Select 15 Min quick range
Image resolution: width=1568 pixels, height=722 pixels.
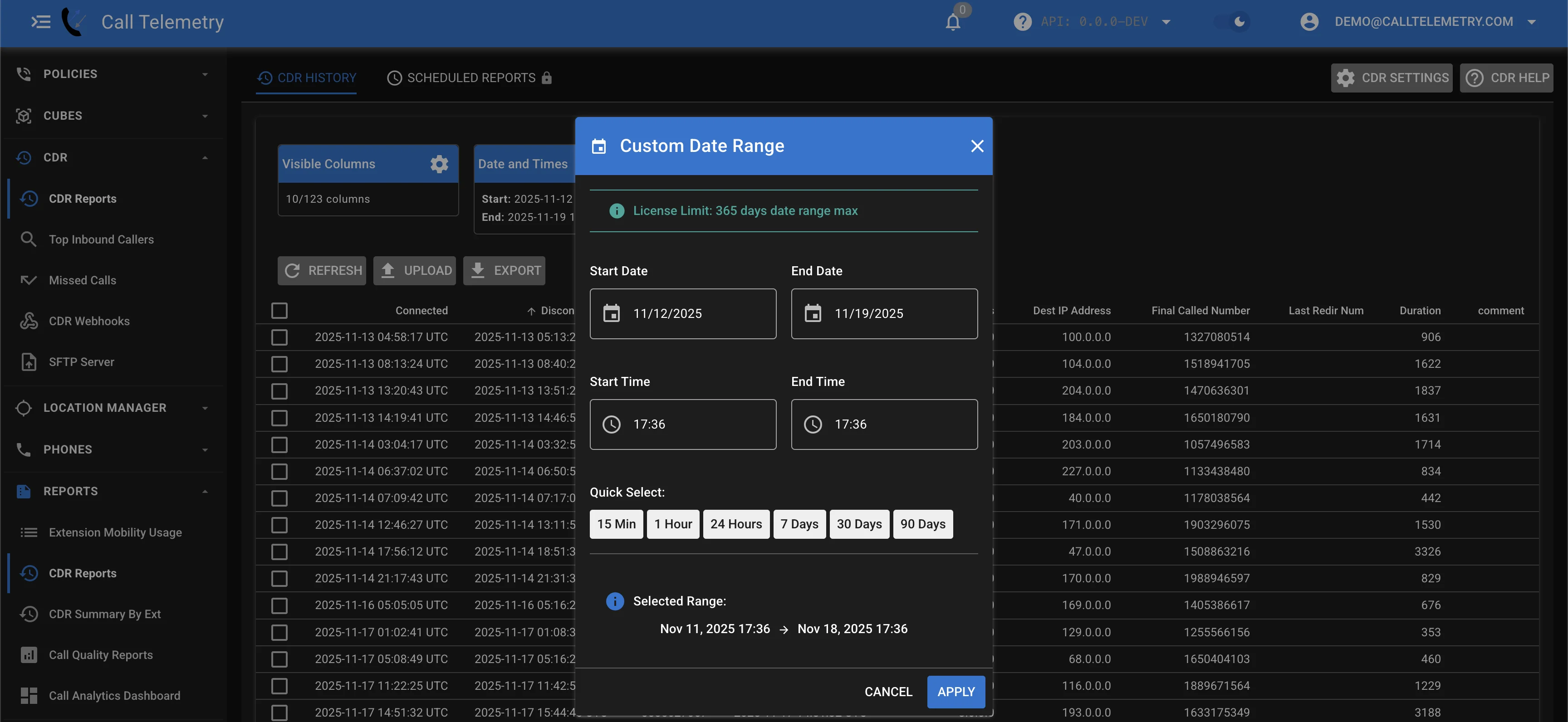tap(616, 524)
